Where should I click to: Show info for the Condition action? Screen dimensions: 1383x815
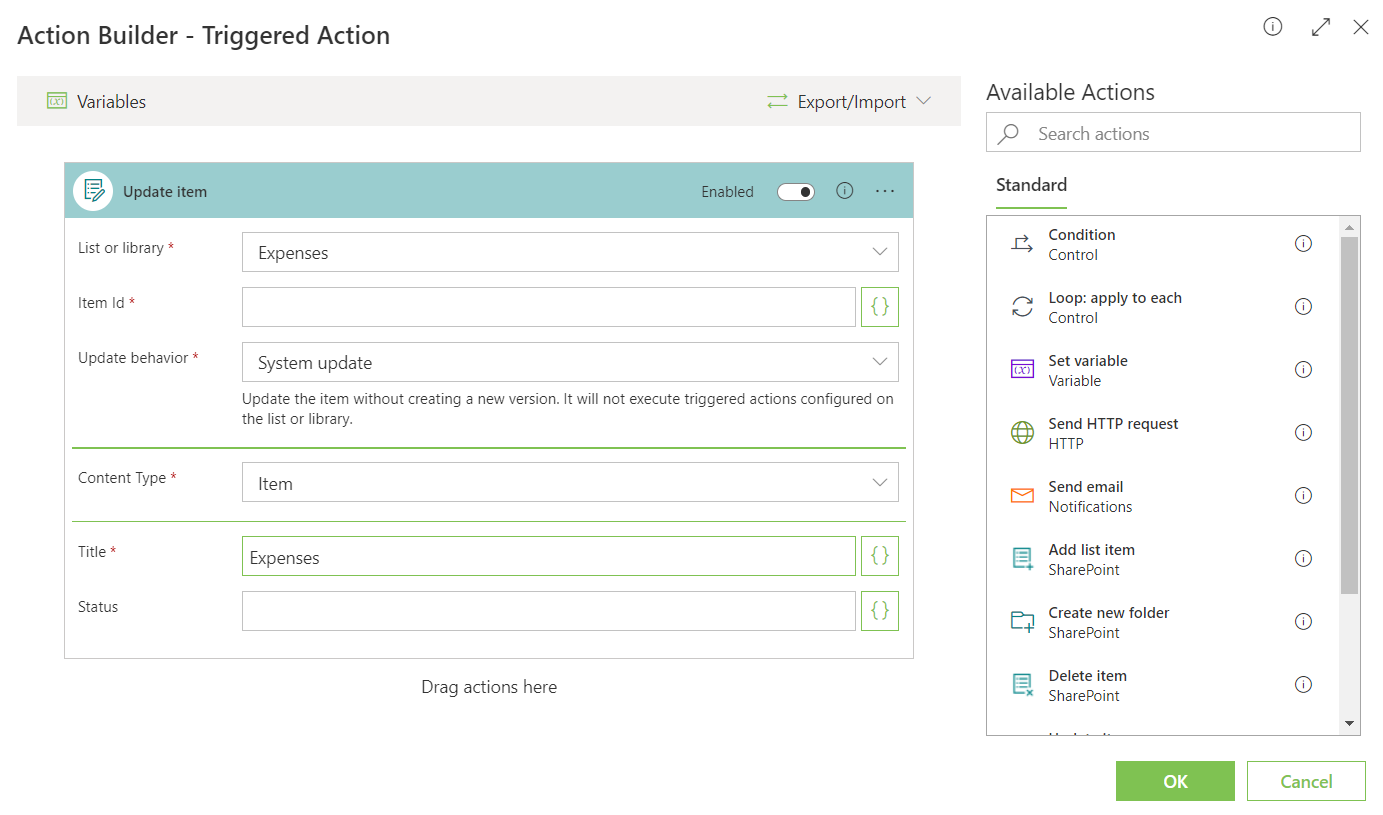point(1303,244)
